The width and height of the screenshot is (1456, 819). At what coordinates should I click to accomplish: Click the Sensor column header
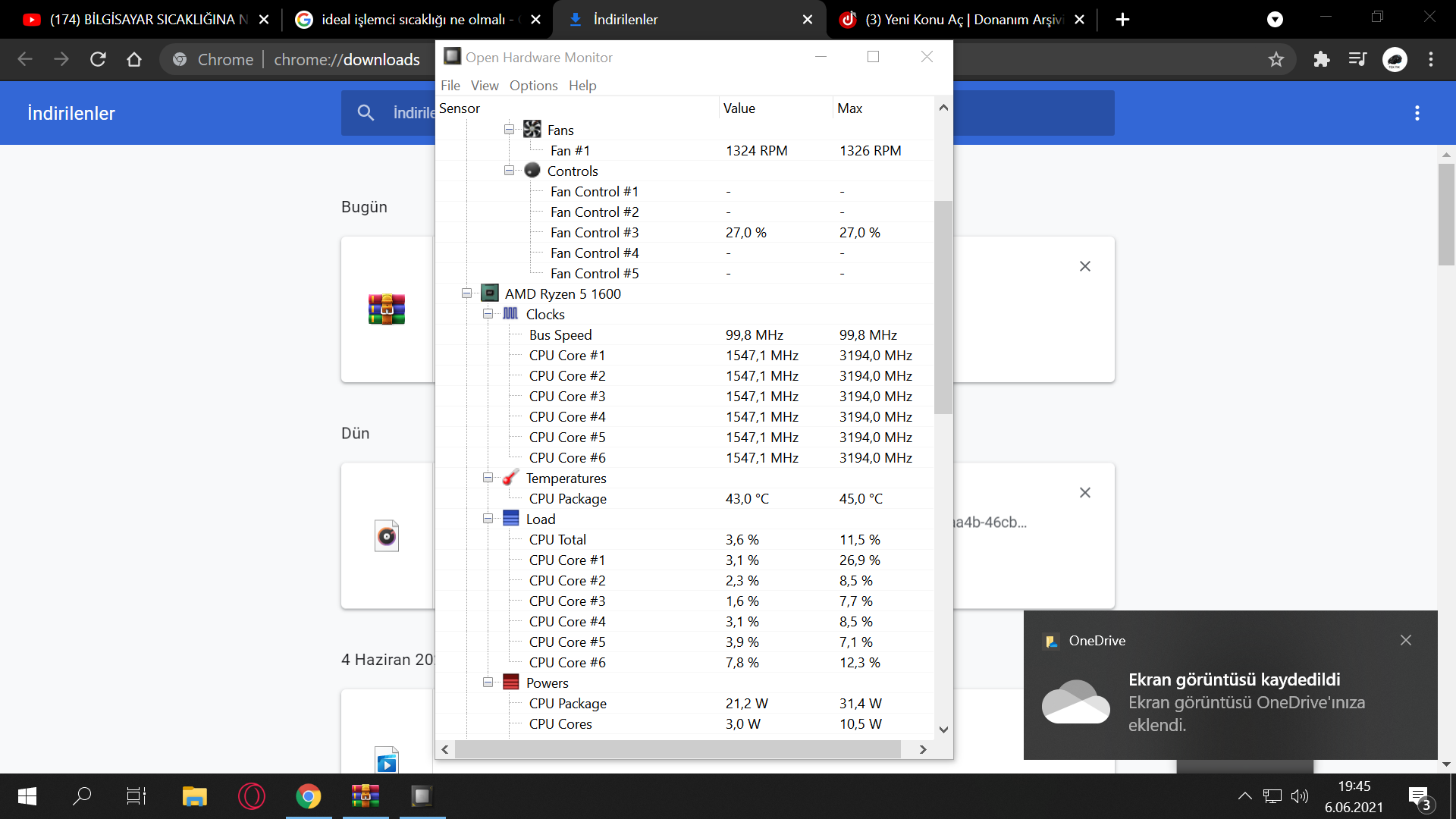coord(577,108)
